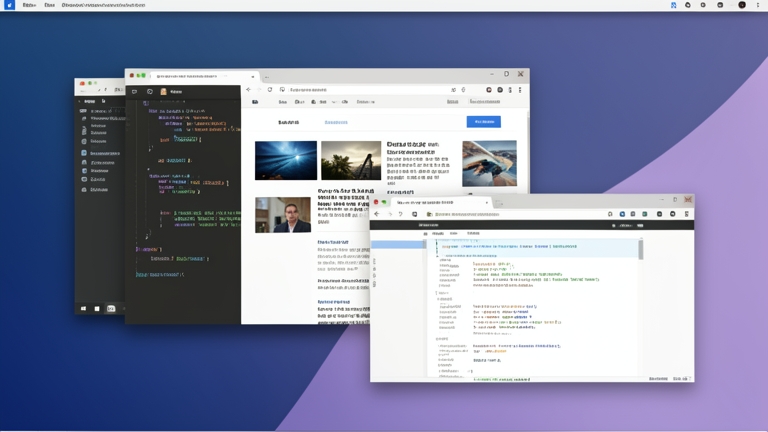Click the highlighted taskbar icon in rear dark window
768x432 pixels.
coord(111,309)
